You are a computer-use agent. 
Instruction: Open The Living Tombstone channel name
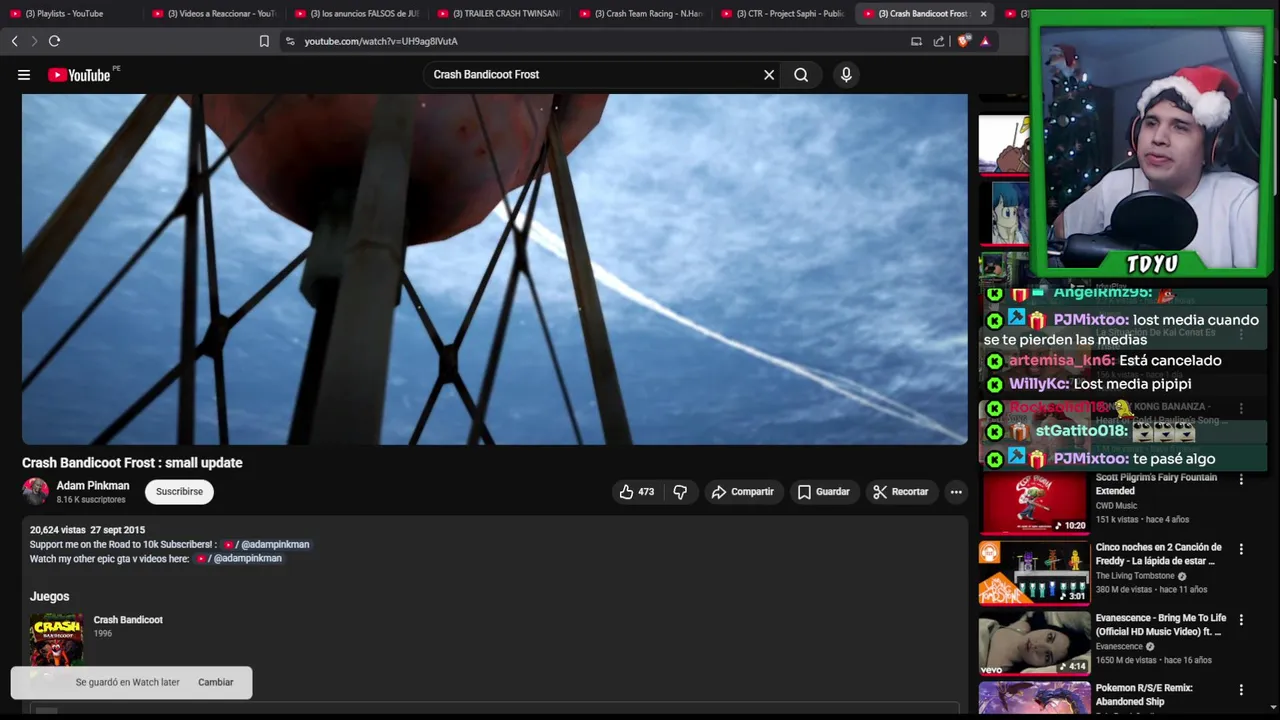tap(1136, 576)
